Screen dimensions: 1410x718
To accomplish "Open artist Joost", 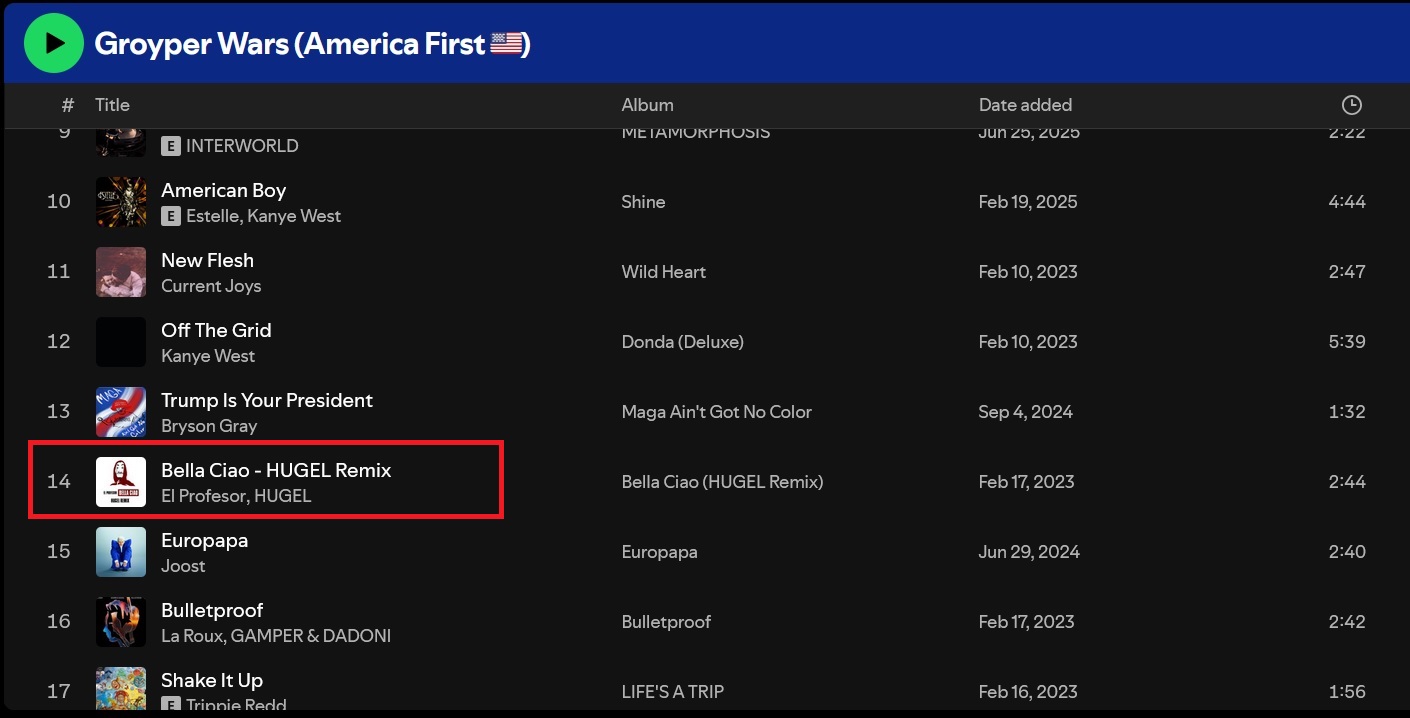I will [183, 566].
